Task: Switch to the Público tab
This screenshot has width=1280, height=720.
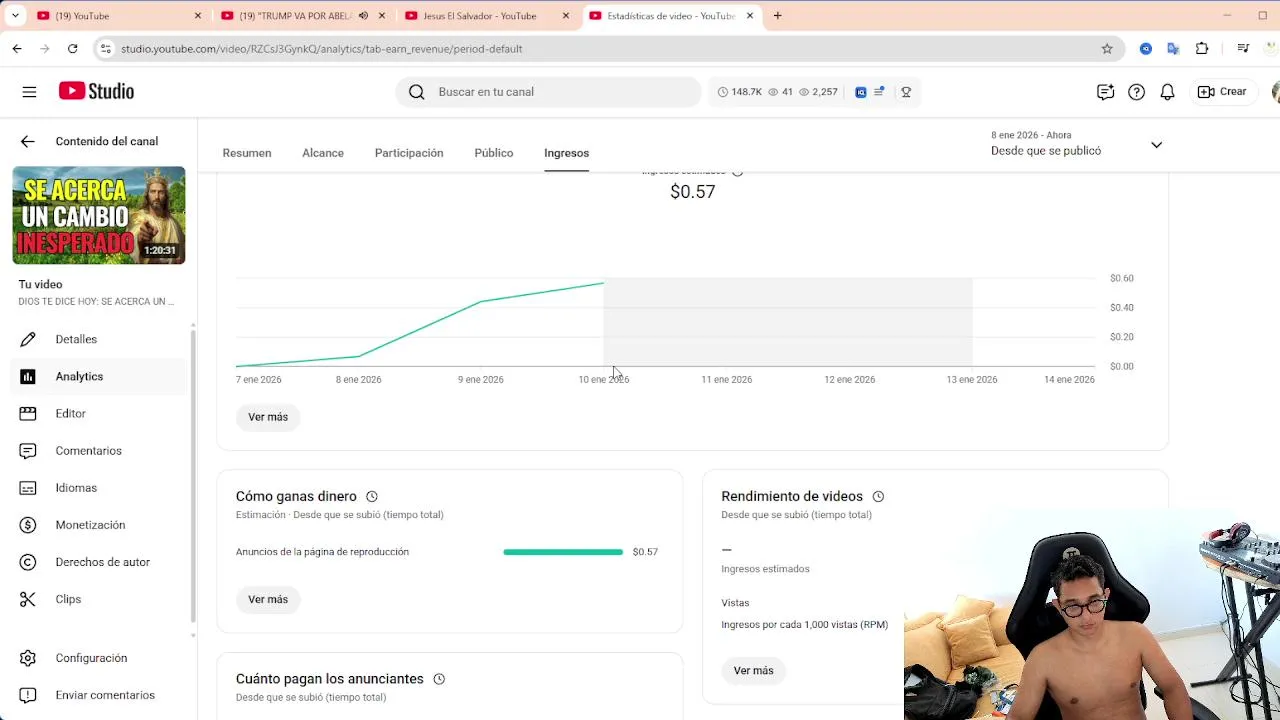Action: pyautogui.click(x=494, y=153)
